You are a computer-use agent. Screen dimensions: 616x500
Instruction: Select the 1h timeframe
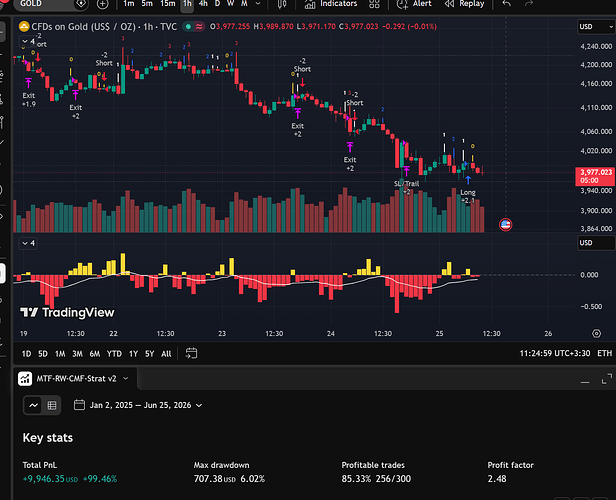pos(187,4)
